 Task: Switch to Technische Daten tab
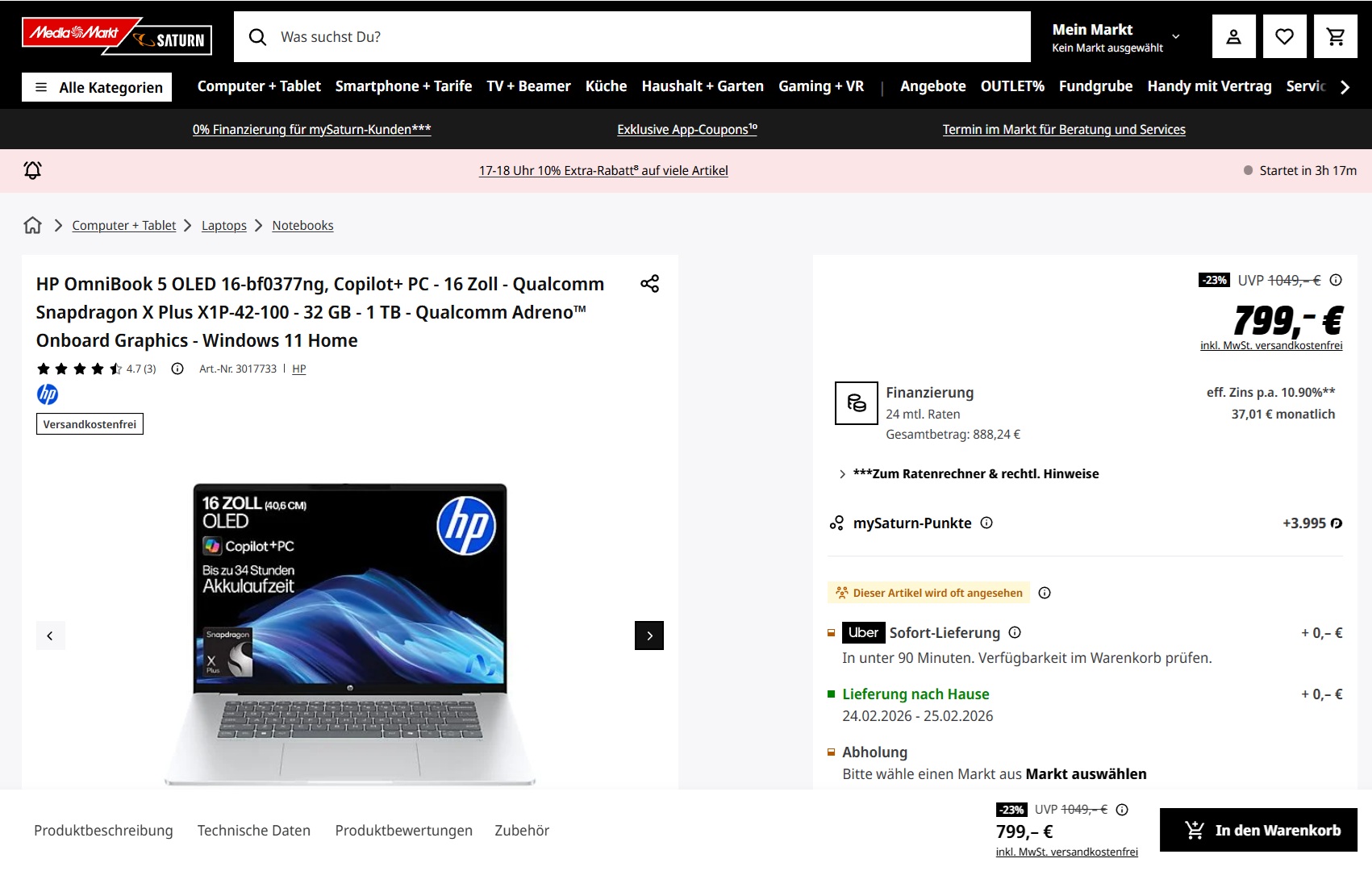pos(253,830)
